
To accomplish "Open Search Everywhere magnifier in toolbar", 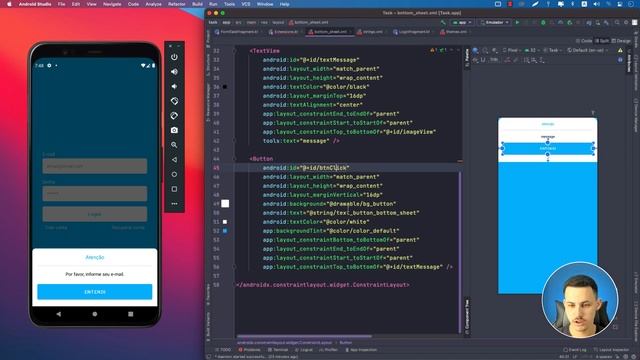I will pyautogui.click(x=617, y=22).
